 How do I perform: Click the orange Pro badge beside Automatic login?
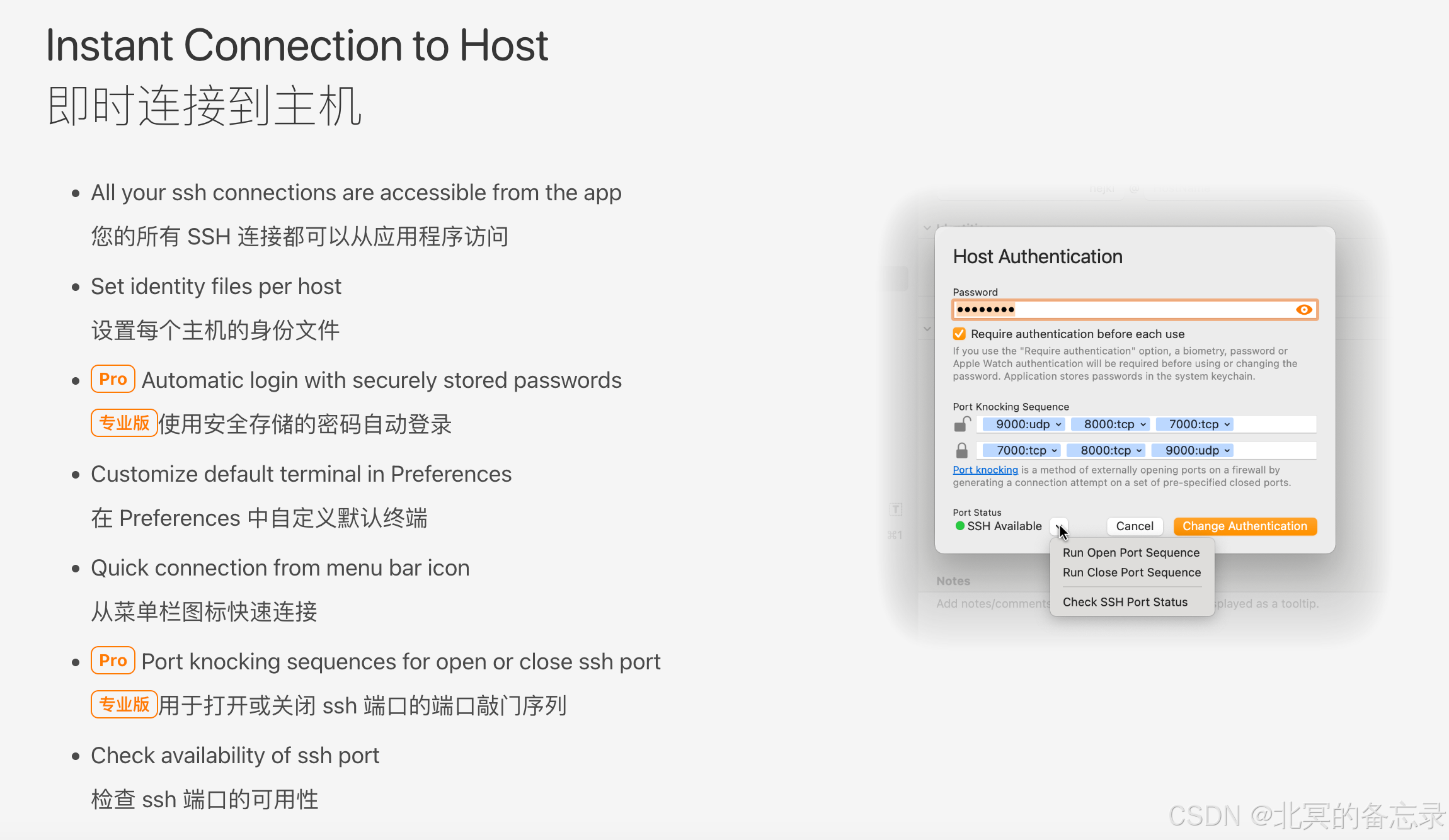pos(113,379)
